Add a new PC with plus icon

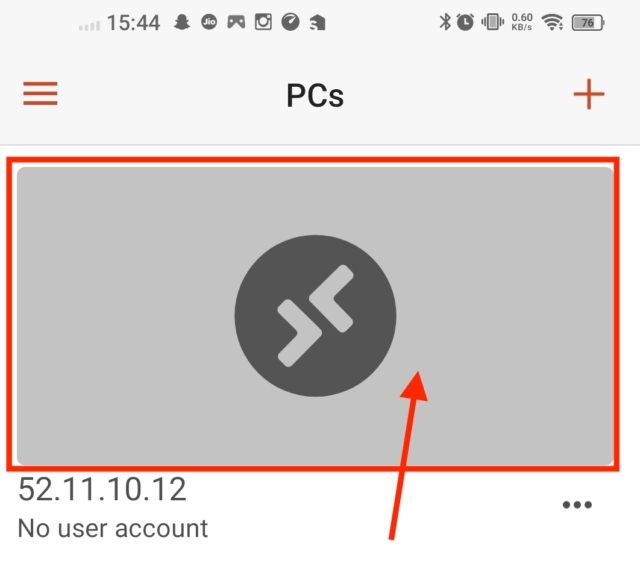pyautogui.click(x=589, y=94)
